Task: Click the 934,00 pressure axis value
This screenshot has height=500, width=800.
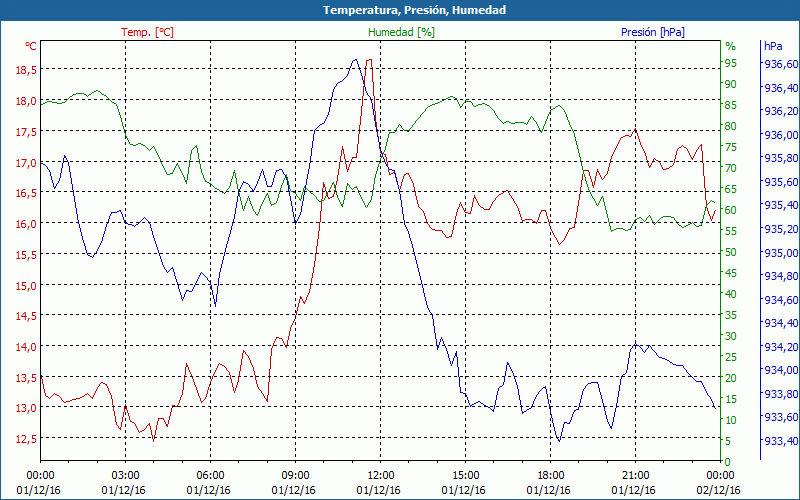Action: click(x=781, y=370)
